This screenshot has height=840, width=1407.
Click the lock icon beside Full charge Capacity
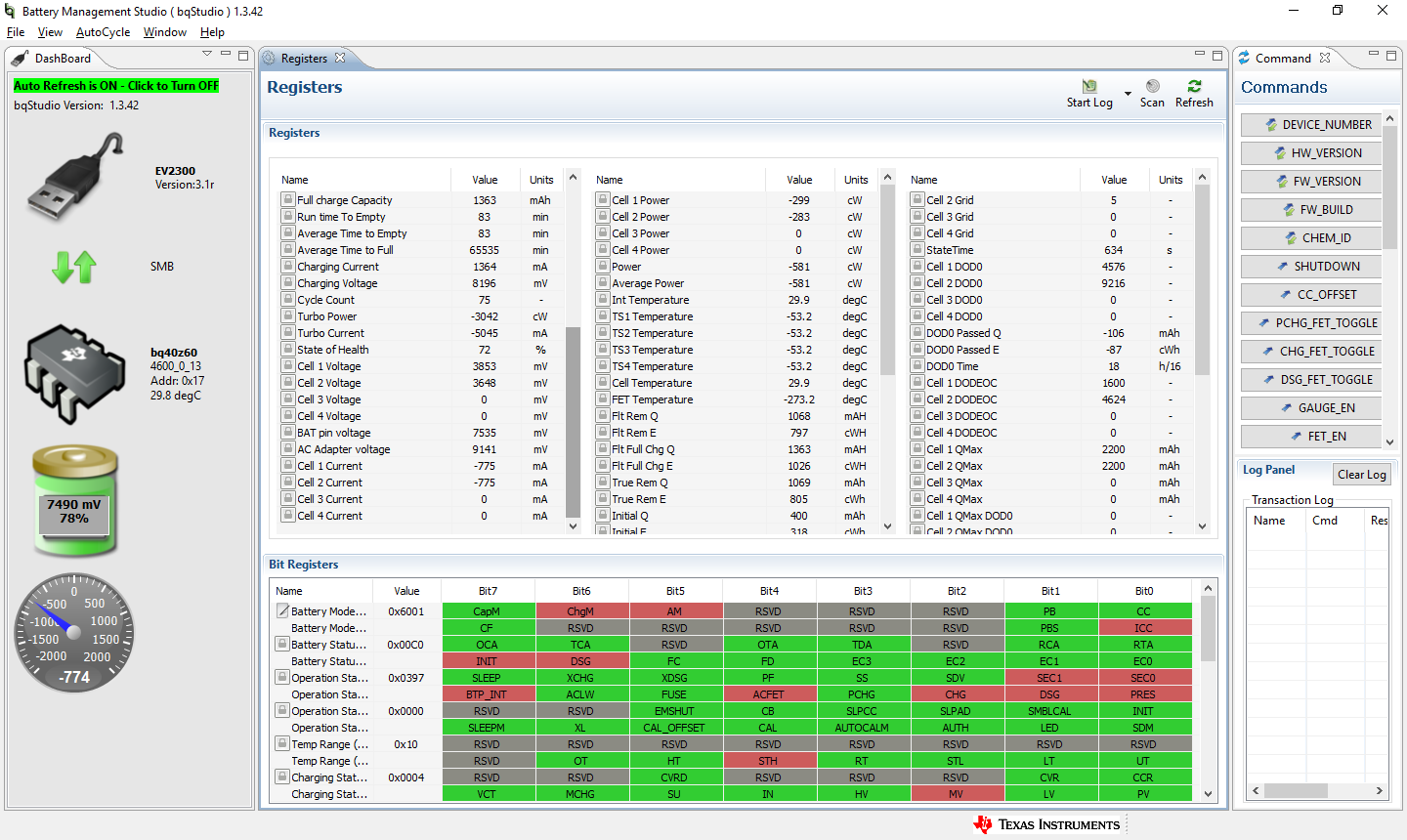[x=288, y=199]
